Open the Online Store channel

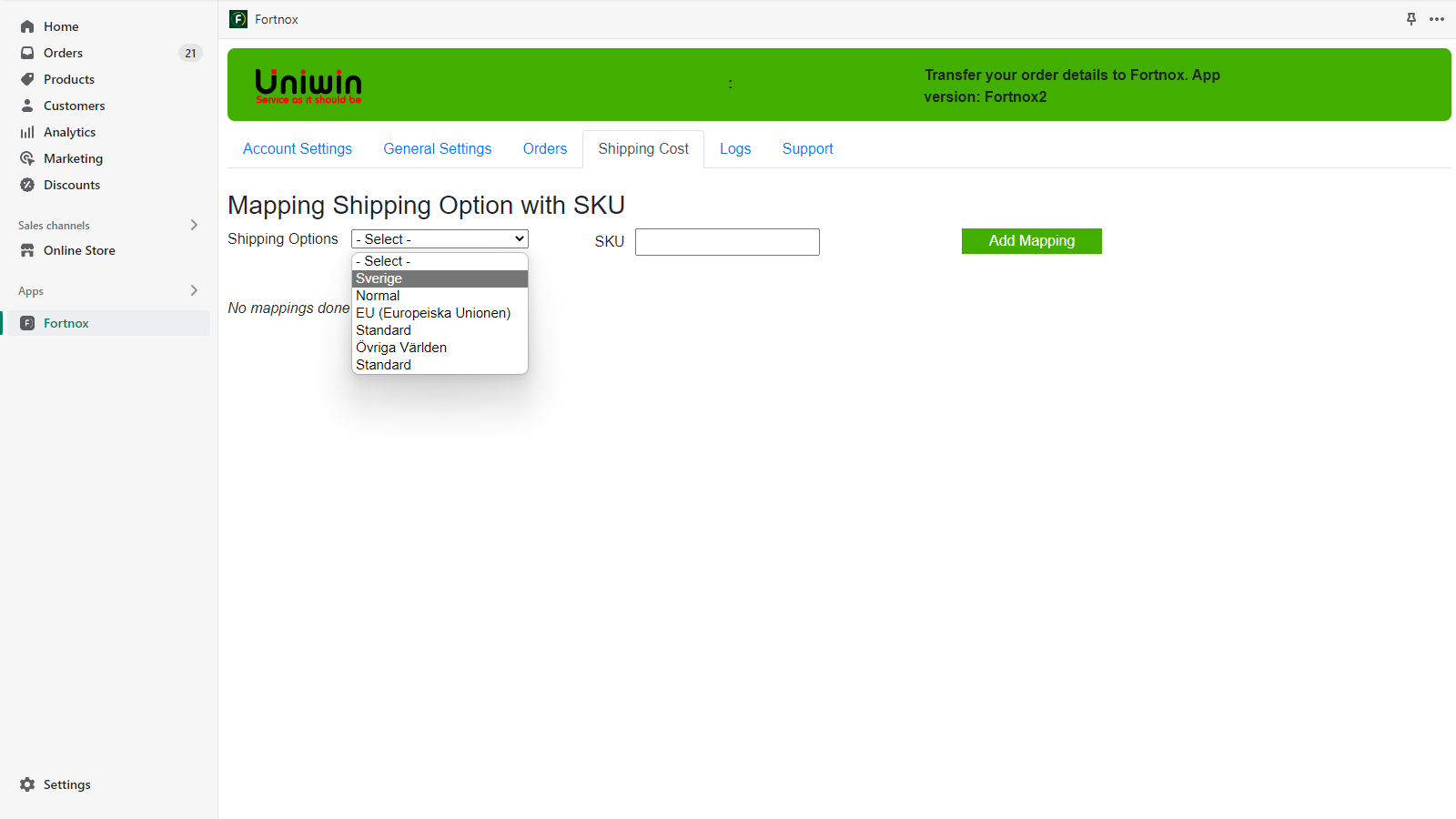(x=79, y=250)
